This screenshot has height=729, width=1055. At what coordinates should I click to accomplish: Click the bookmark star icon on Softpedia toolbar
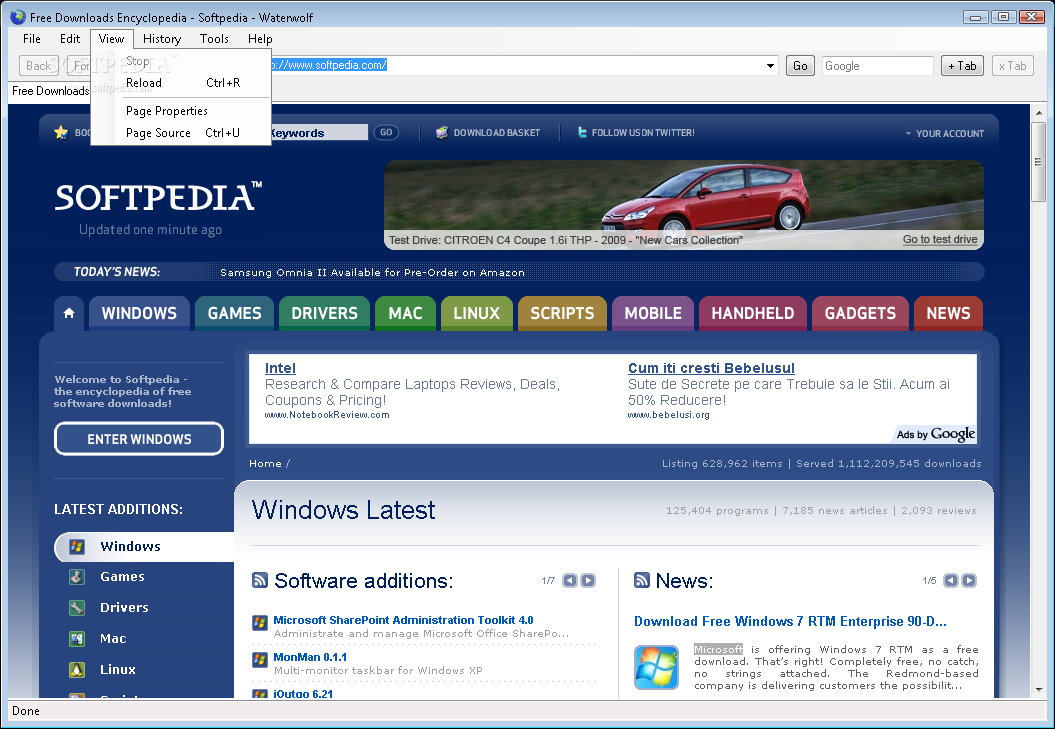coord(61,132)
